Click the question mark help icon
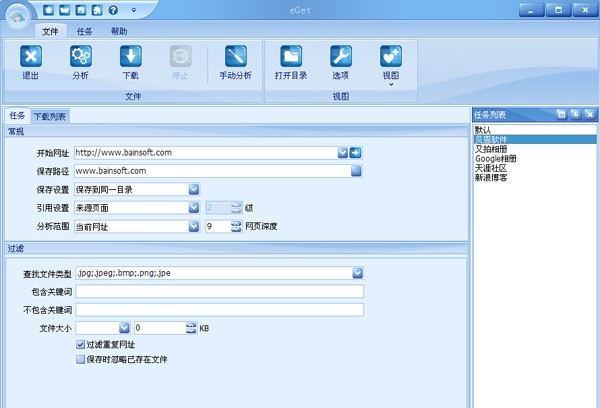600x408 pixels. pyautogui.click(x=113, y=10)
